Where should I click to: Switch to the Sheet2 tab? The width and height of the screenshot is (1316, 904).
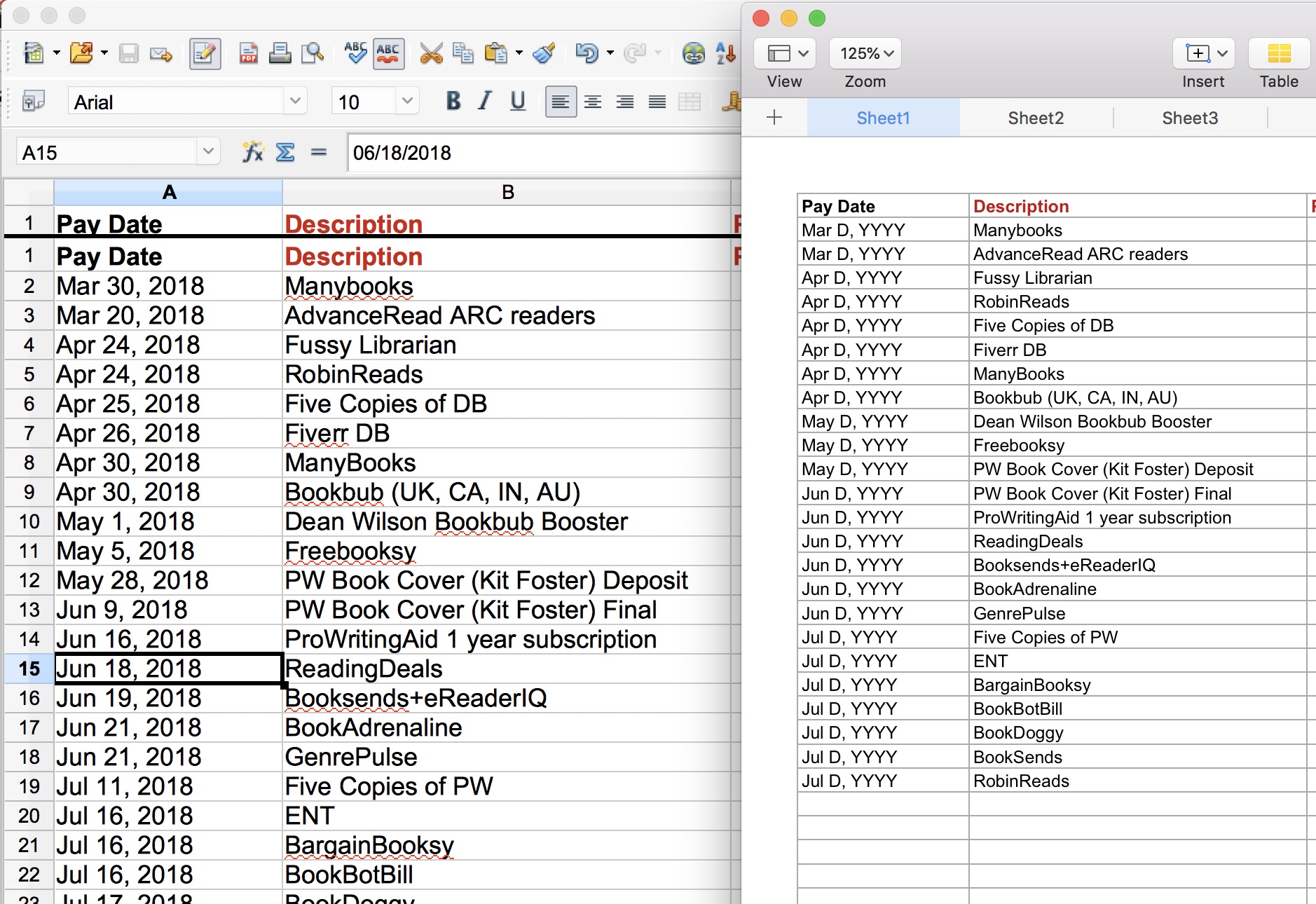[x=1036, y=118]
